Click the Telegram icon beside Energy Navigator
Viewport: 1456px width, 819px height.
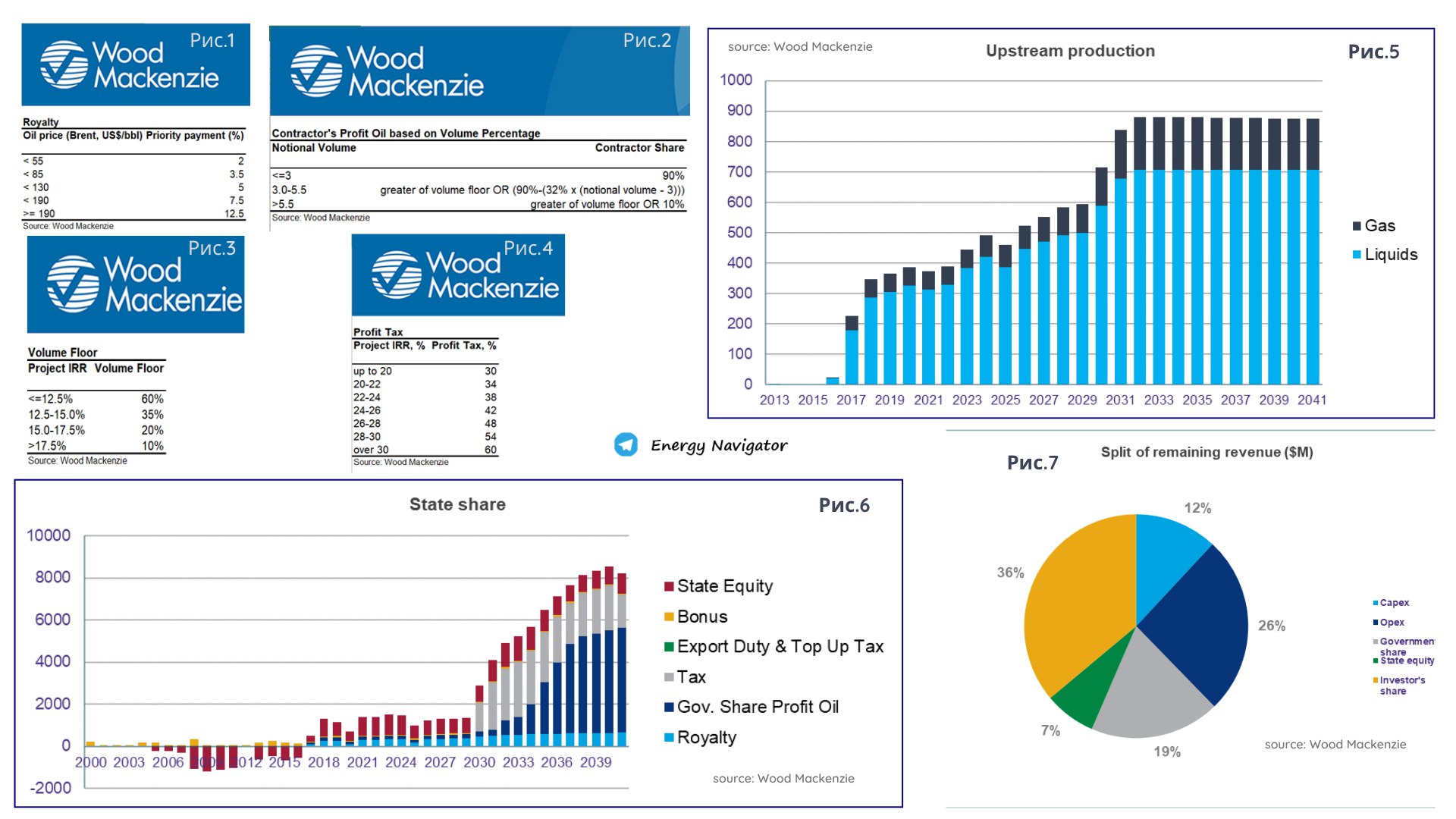point(626,444)
